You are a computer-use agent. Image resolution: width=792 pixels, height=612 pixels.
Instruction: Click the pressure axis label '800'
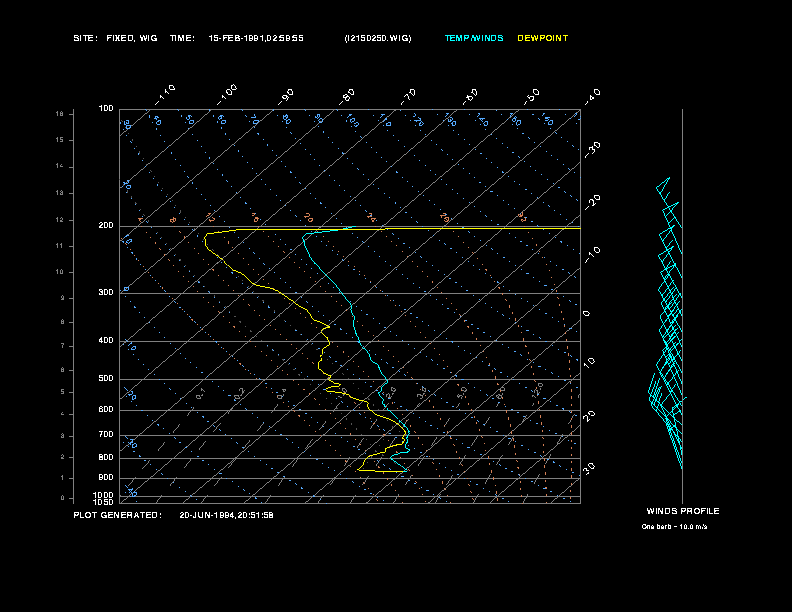tap(106, 457)
